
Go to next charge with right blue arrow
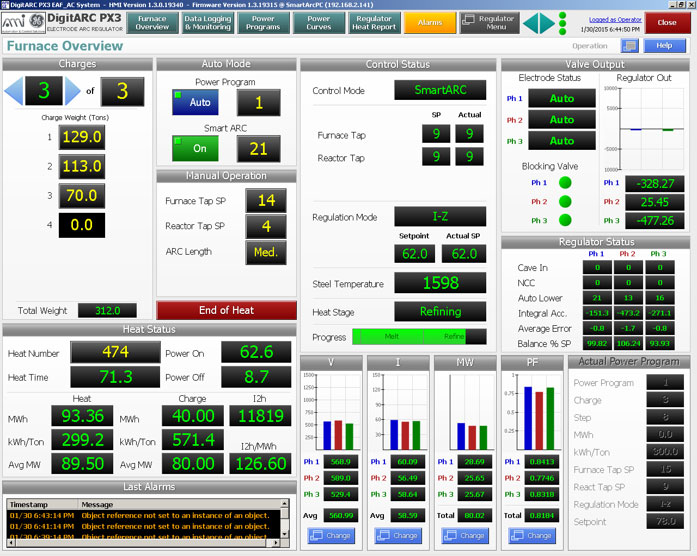click(x=72, y=91)
